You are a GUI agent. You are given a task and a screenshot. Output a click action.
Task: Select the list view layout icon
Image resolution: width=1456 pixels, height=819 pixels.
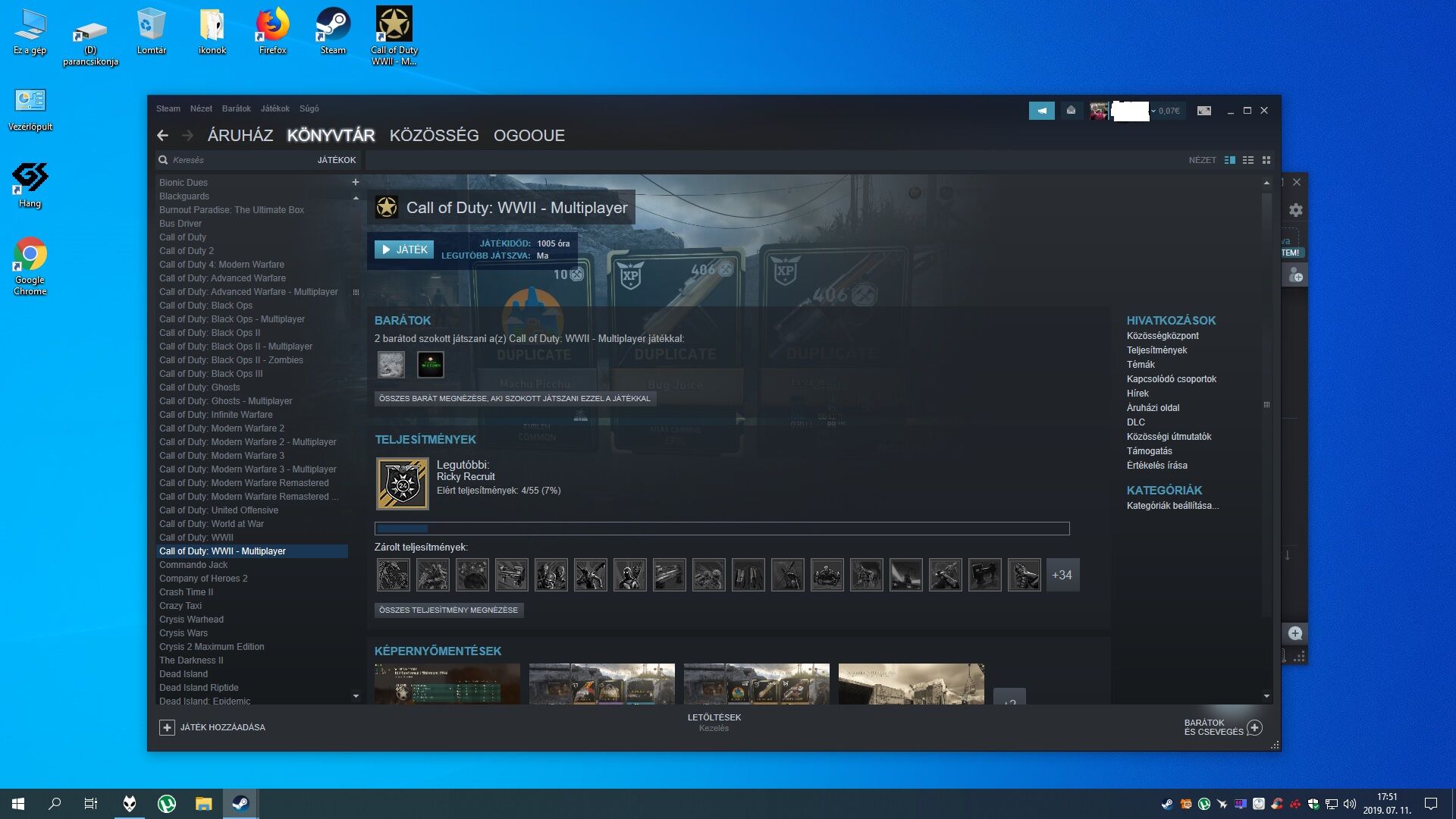(1248, 160)
